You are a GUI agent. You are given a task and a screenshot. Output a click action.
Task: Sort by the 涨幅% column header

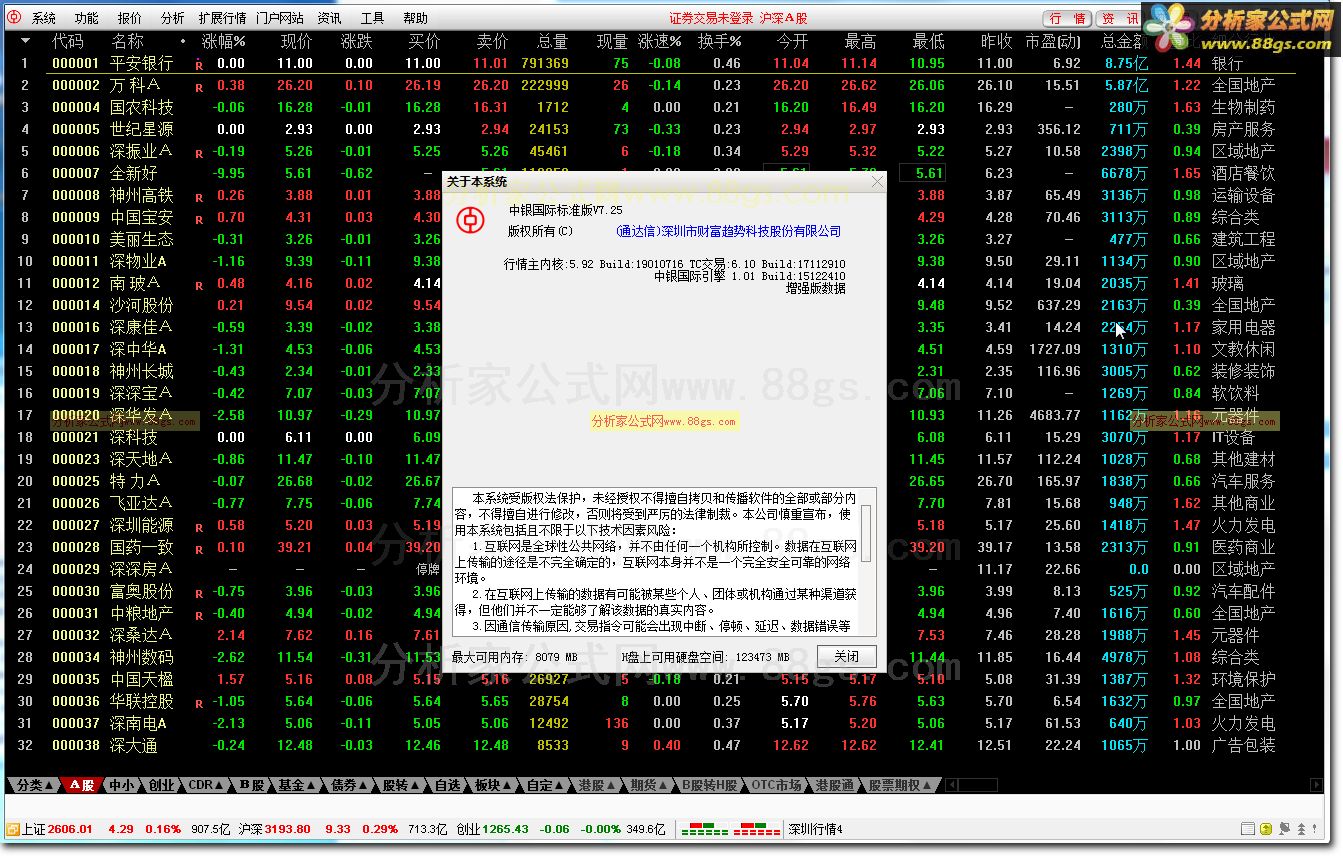(223, 41)
